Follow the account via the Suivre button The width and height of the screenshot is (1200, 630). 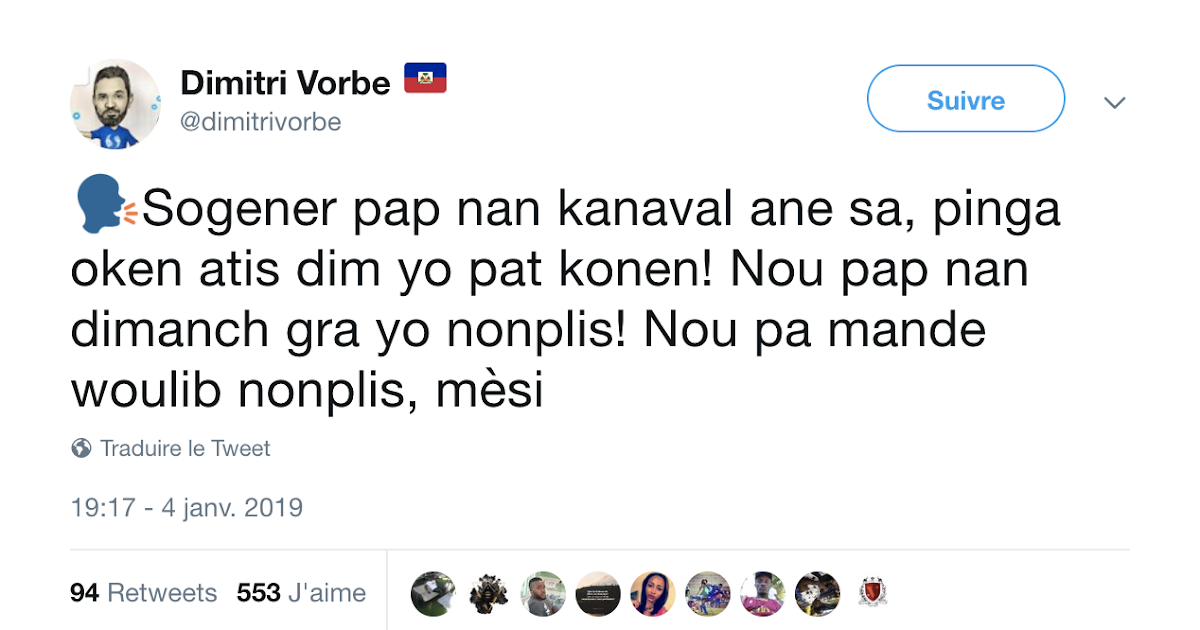tap(965, 99)
